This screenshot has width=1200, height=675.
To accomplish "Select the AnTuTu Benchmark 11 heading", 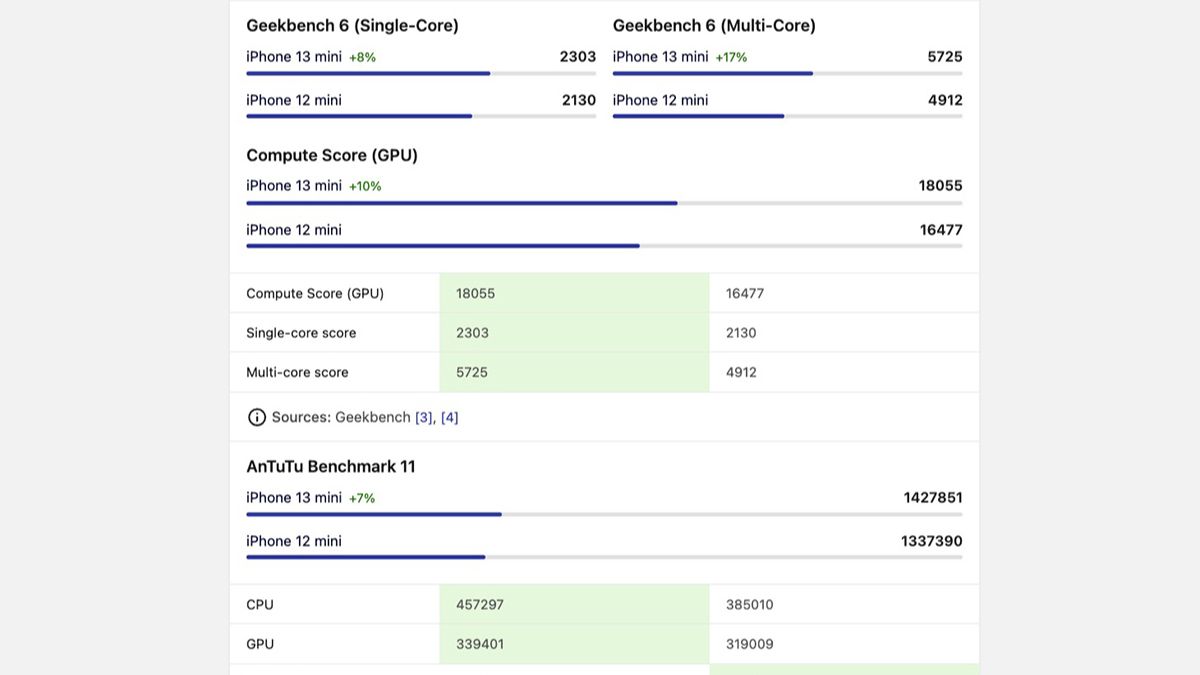I will pyautogui.click(x=331, y=466).
